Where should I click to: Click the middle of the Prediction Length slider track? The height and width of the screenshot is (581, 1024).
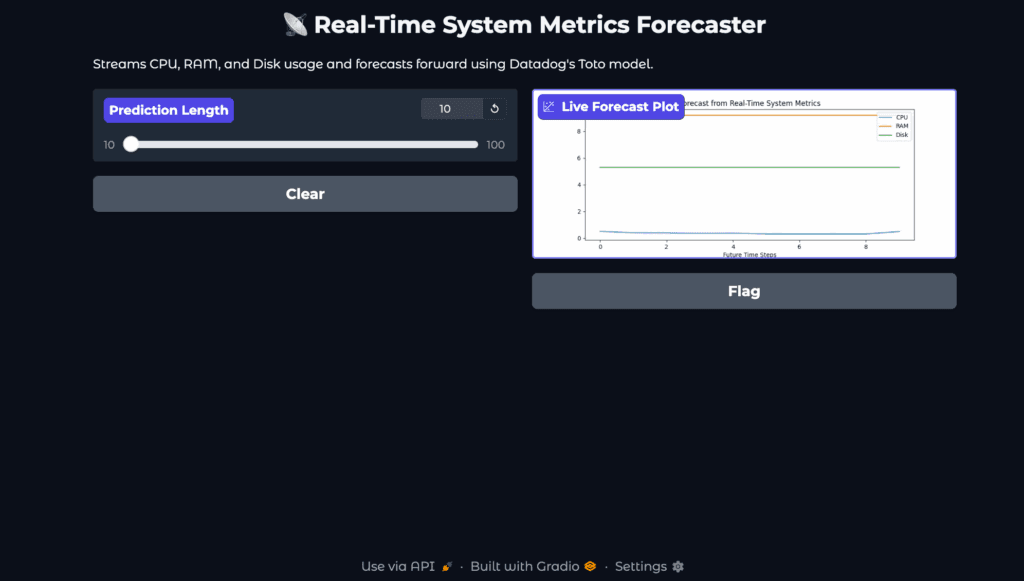[304, 145]
